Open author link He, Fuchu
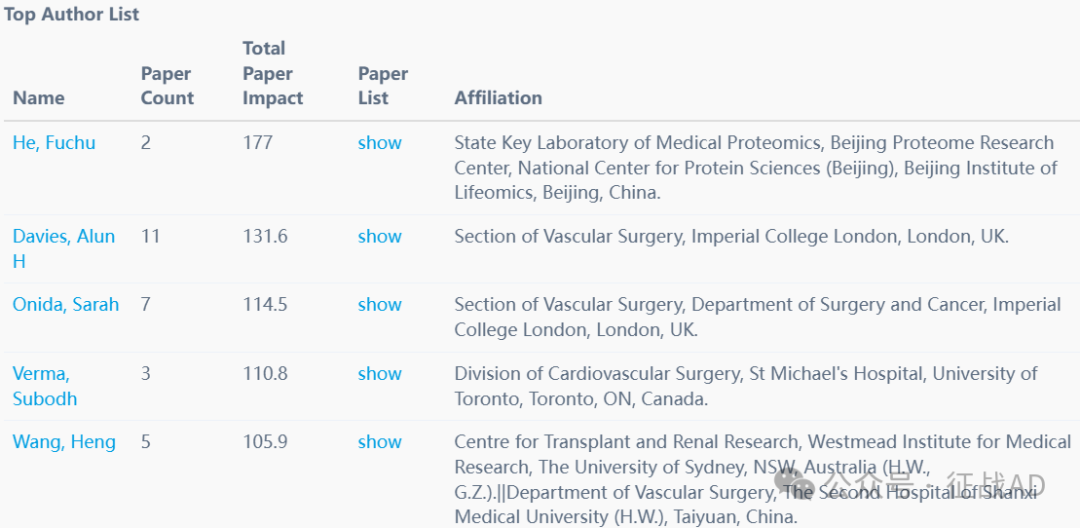Image resolution: width=1080 pixels, height=528 pixels. point(54,143)
